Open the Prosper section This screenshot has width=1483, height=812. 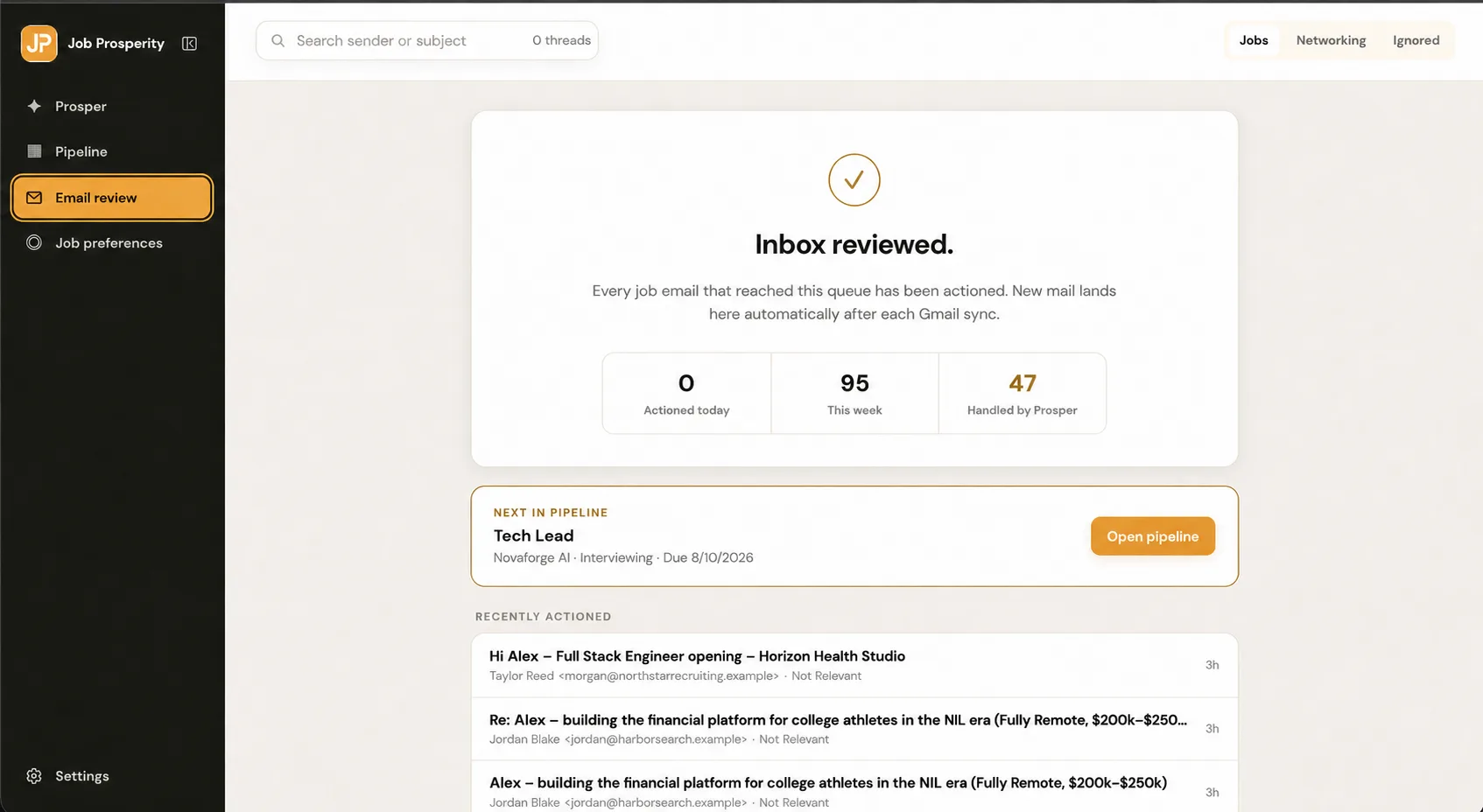(x=112, y=106)
